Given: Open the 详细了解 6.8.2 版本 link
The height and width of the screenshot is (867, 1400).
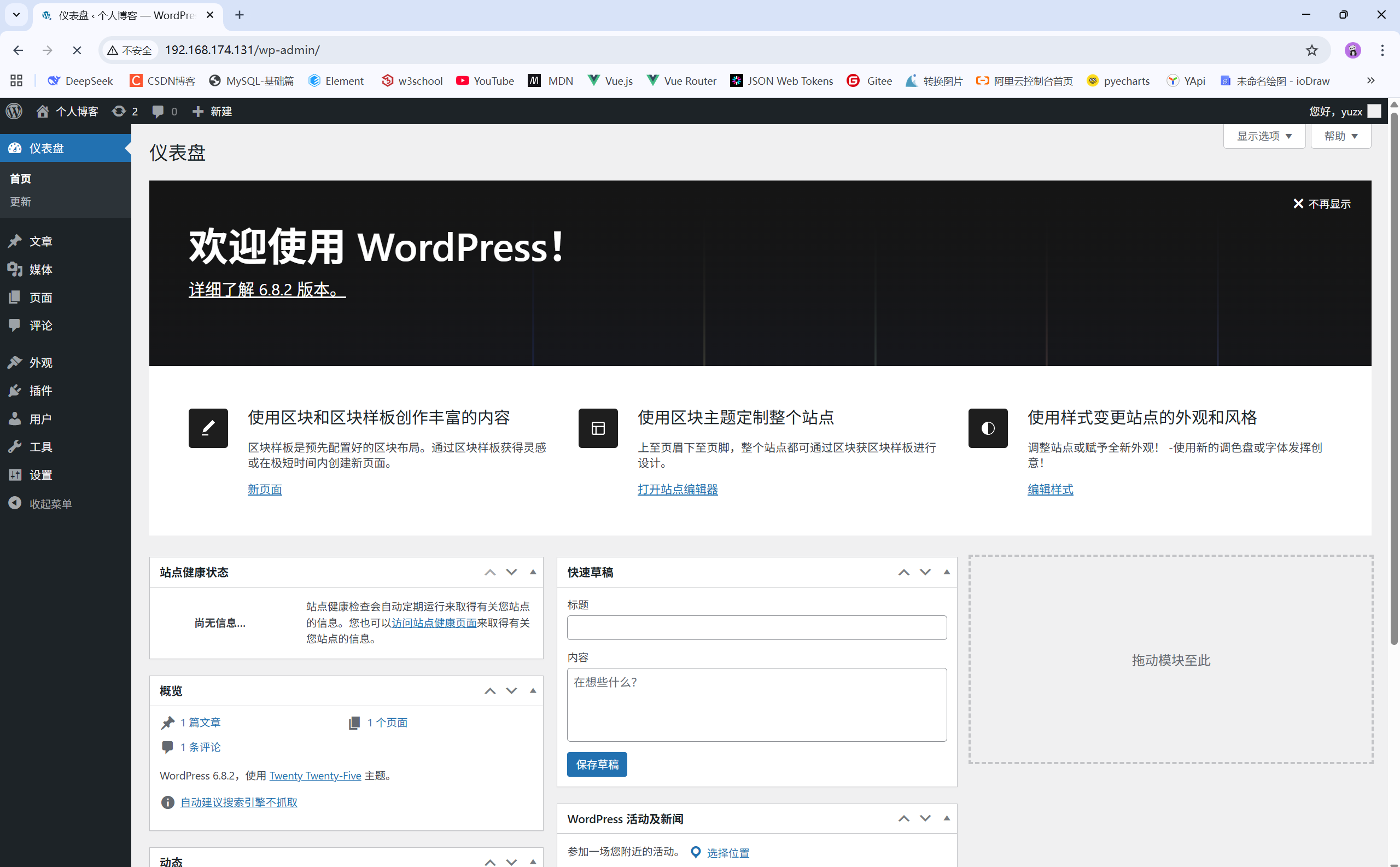Looking at the screenshot, I should click(x=266, y=289).
